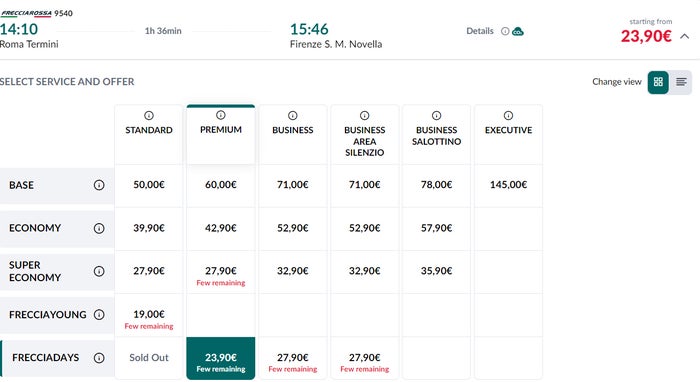
Task: Click the info icon beside Details
Action: (505, 31)
